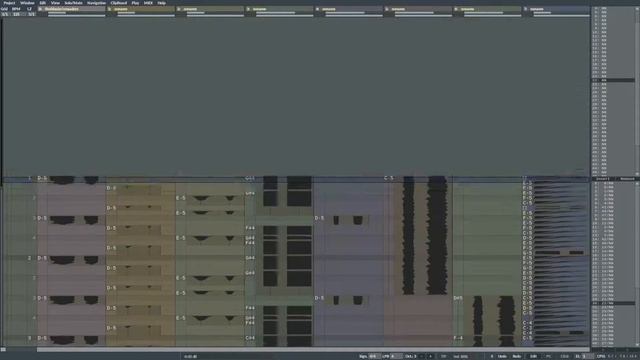Select the D#5 note in seventh track
This screenshot has width=640, height=360.
458,298
